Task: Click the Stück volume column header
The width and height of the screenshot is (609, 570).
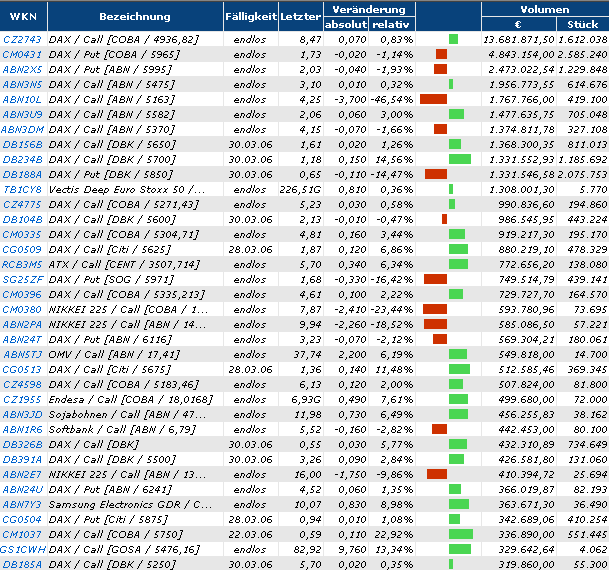Action: (583, 24)
